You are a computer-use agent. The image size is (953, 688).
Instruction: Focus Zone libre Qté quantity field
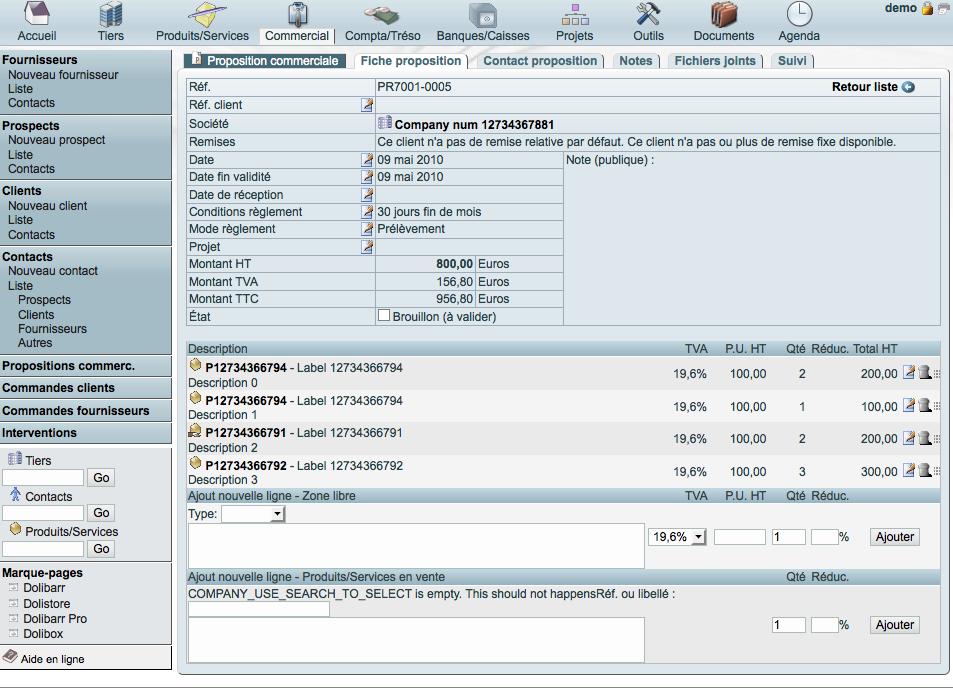point(788,537)
